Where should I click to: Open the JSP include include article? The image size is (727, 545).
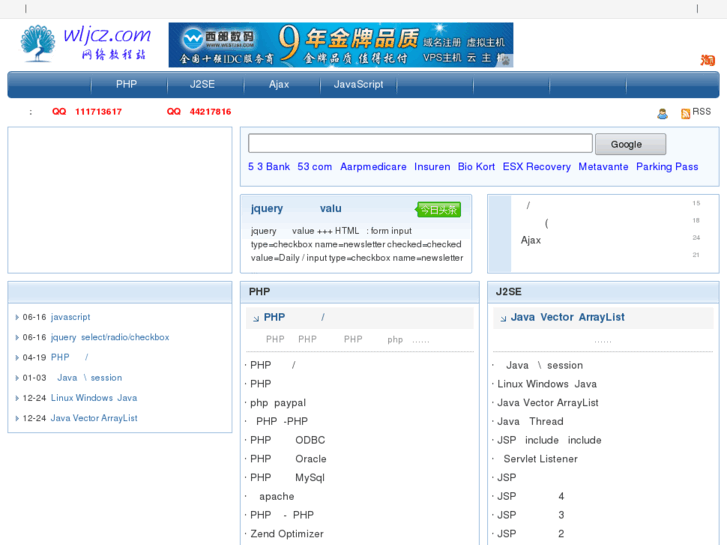(x=549, y=440)
